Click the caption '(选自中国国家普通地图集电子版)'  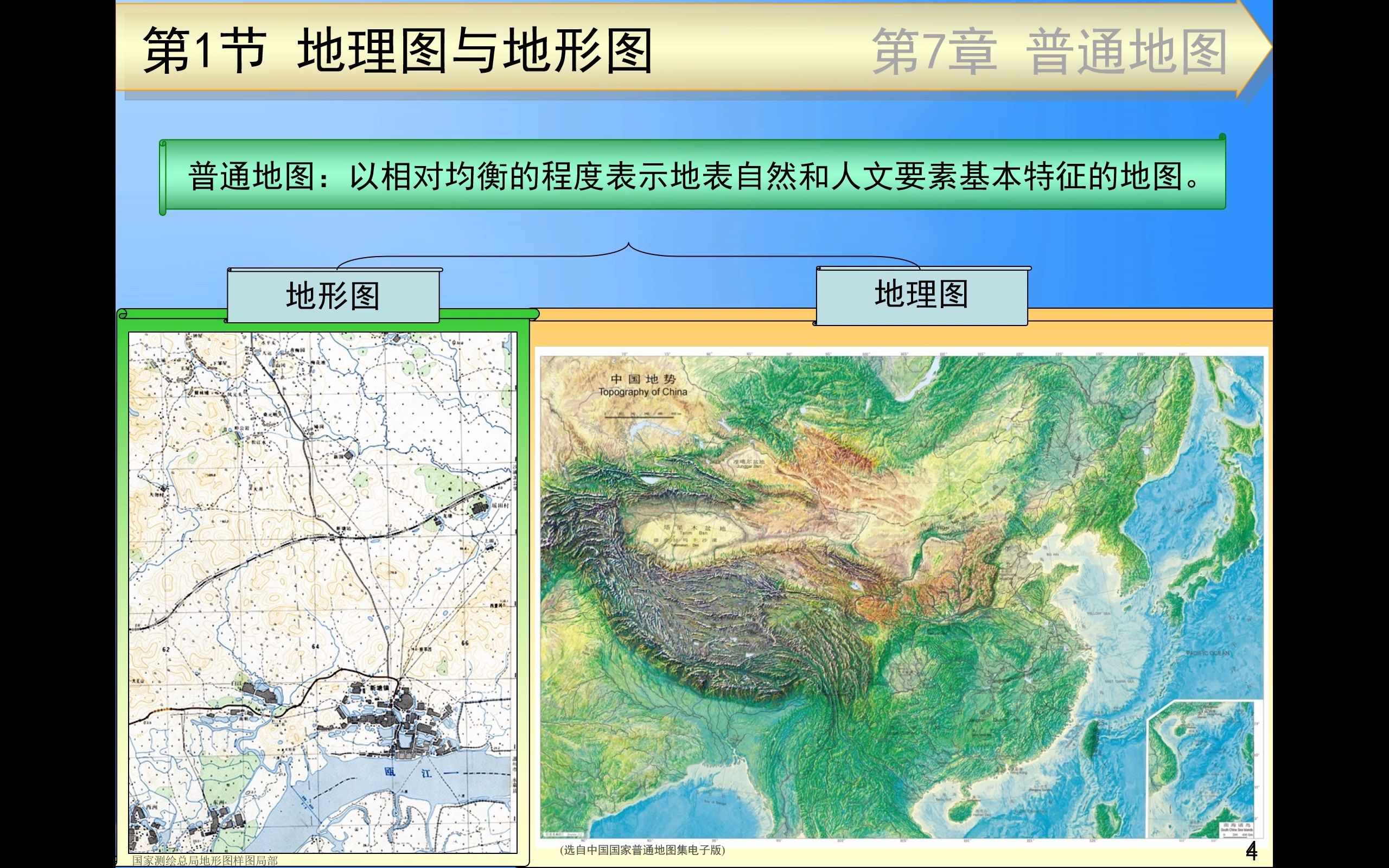[x=643, y=850]
